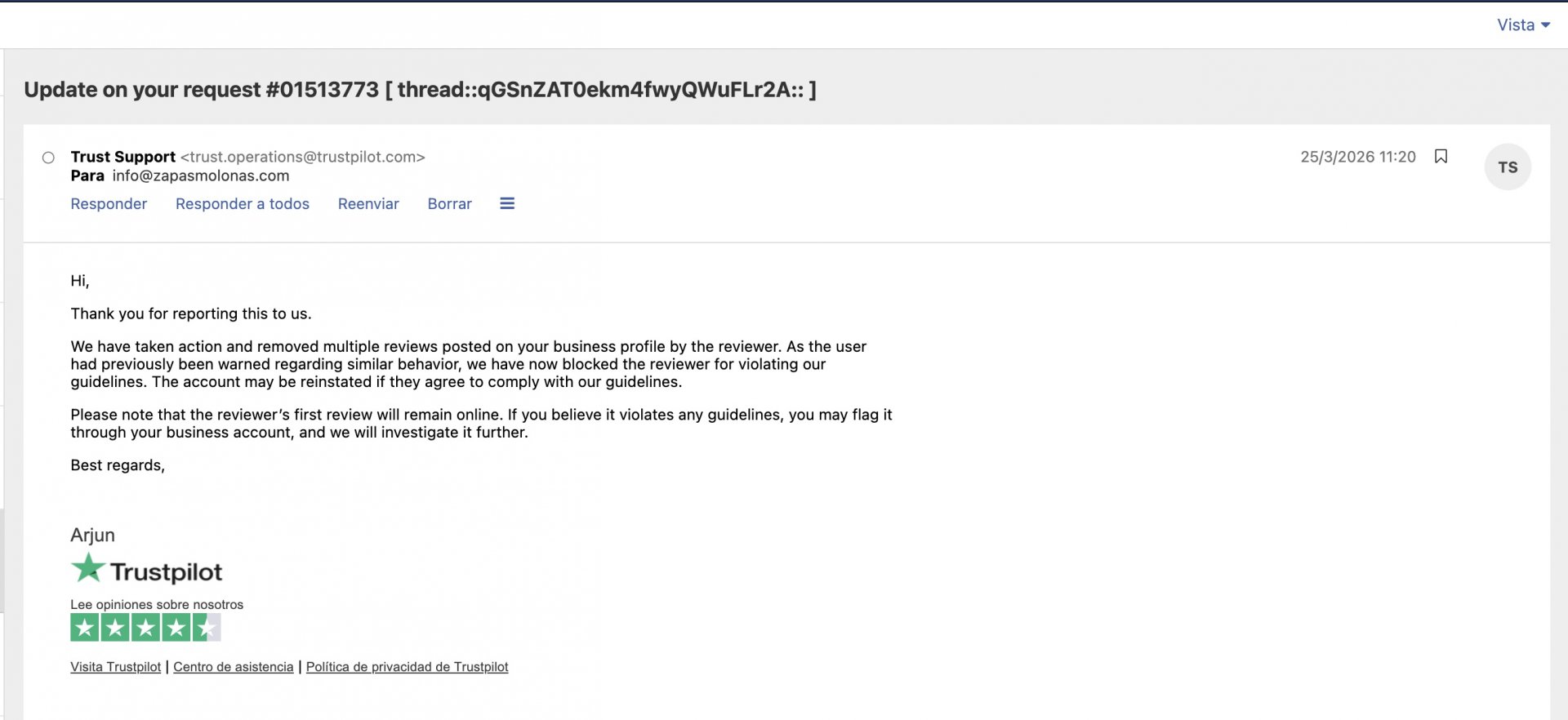Click the green Trustpilot rating stars widget
1568x720 pixels.
(x=145, y=628)
